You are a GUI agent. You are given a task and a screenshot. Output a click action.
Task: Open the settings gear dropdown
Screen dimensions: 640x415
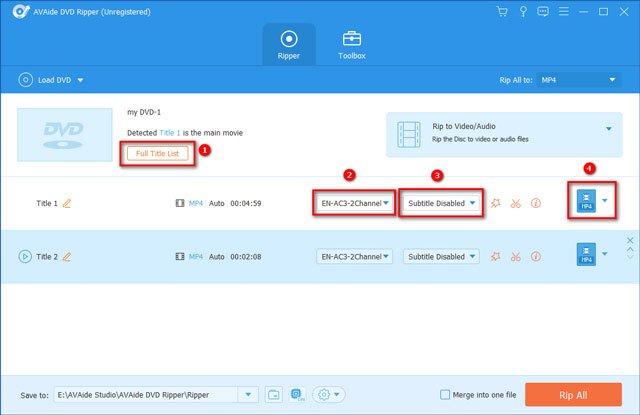[x=329, y=395]
